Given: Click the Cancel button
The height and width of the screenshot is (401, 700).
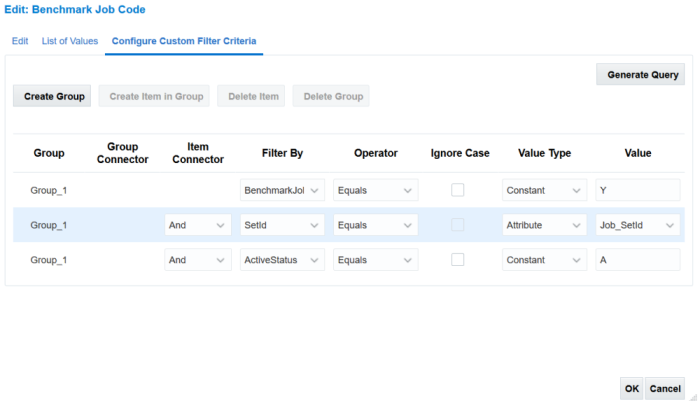Looking at the screenshot, I should click(665, 388).
